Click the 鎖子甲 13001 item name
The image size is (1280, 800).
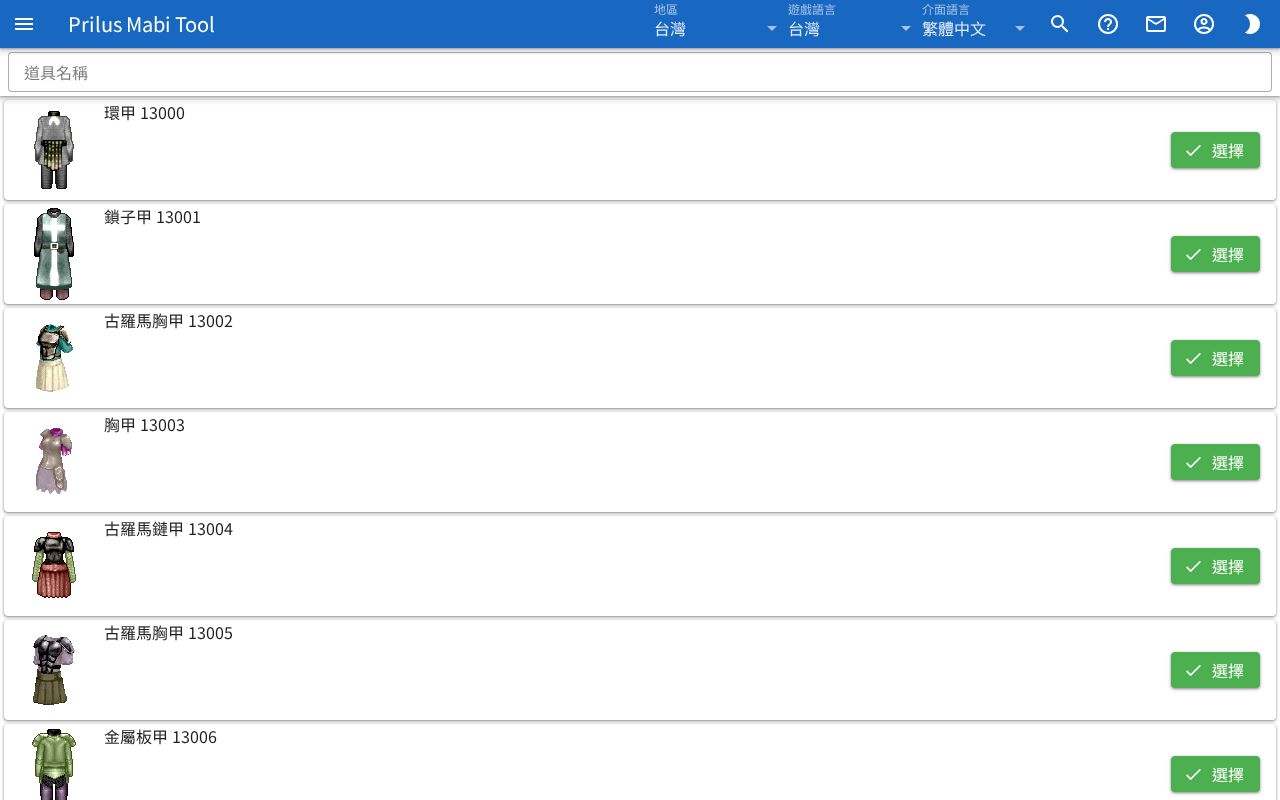(x=153, y=217)
